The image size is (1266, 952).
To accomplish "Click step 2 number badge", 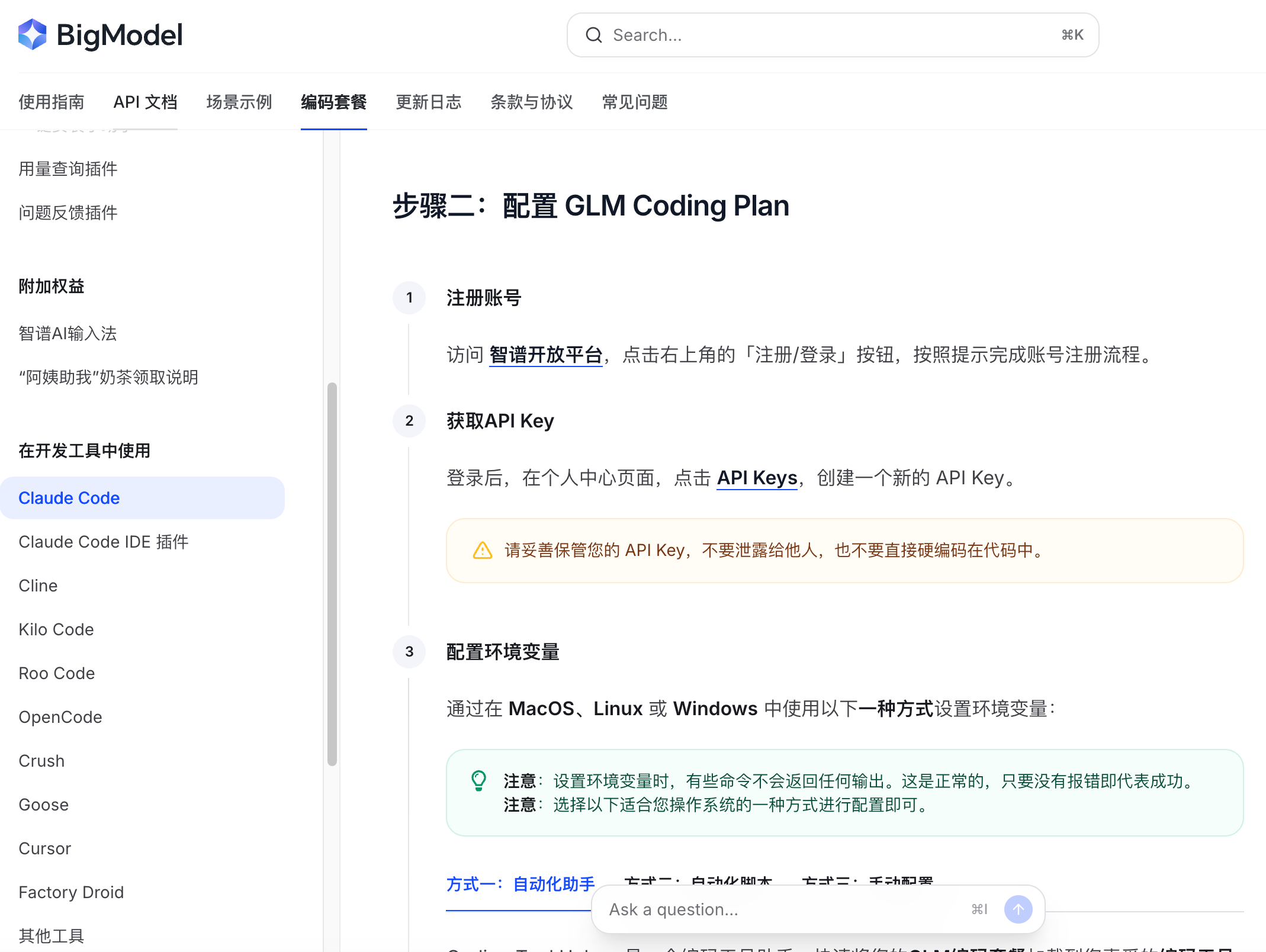I will [x=409, y=421].
